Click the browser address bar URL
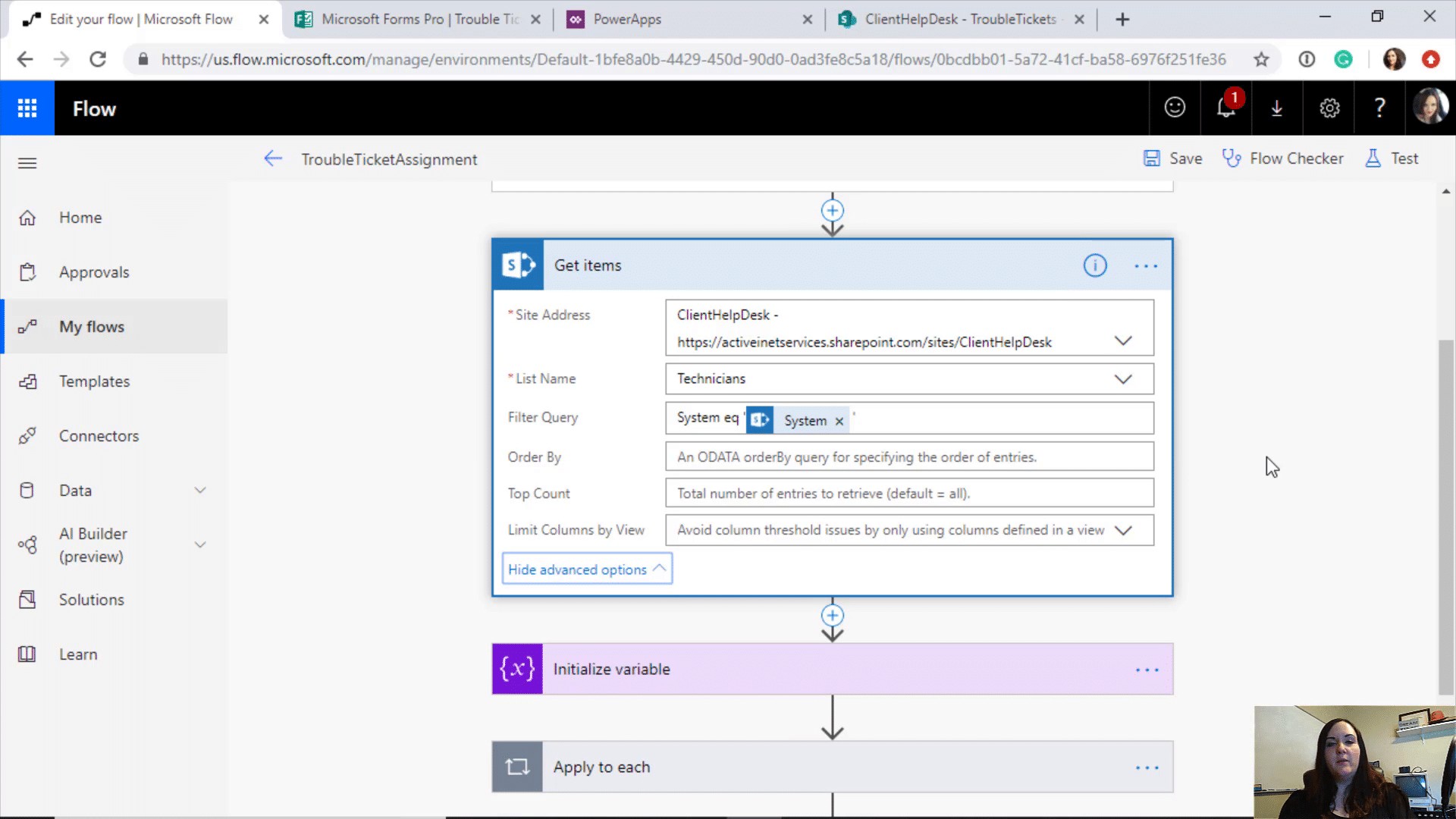The width and height of the screenshot is (1456, 819). click(693, 59)
